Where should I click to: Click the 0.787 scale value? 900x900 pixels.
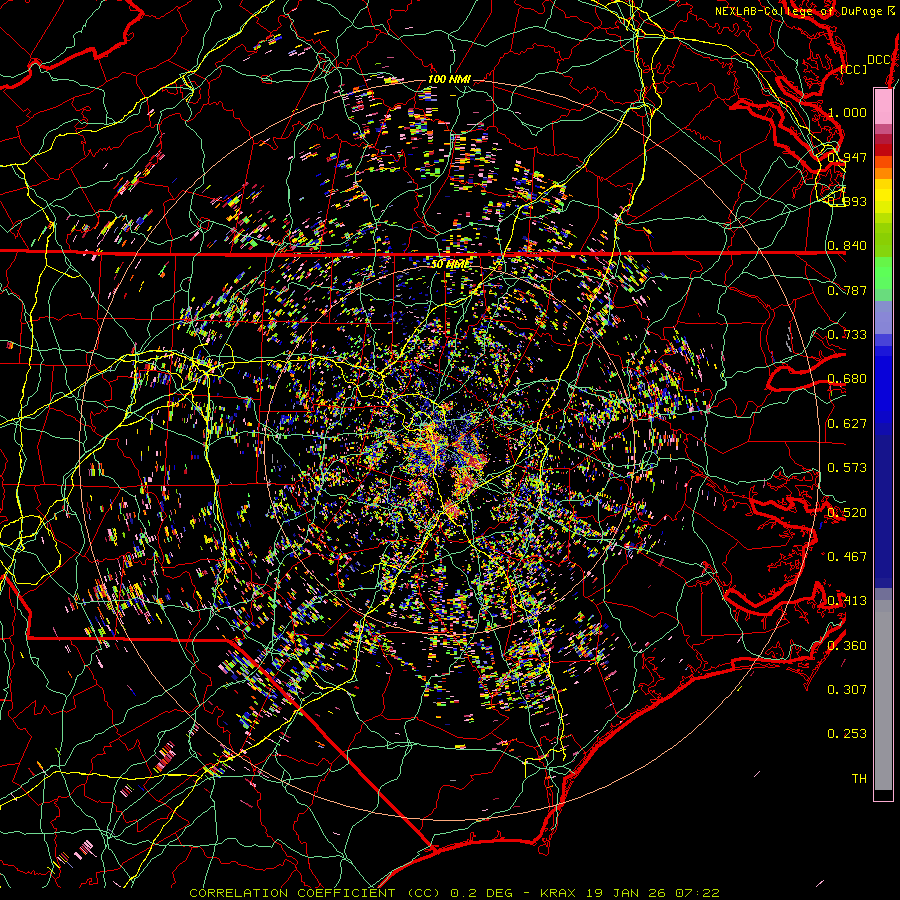pyautogui.click(x=847, y=290)
